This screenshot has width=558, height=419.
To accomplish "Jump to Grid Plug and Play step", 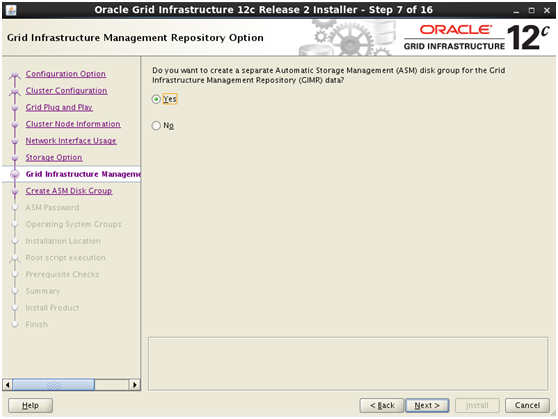I will click(x=59, y=107).
